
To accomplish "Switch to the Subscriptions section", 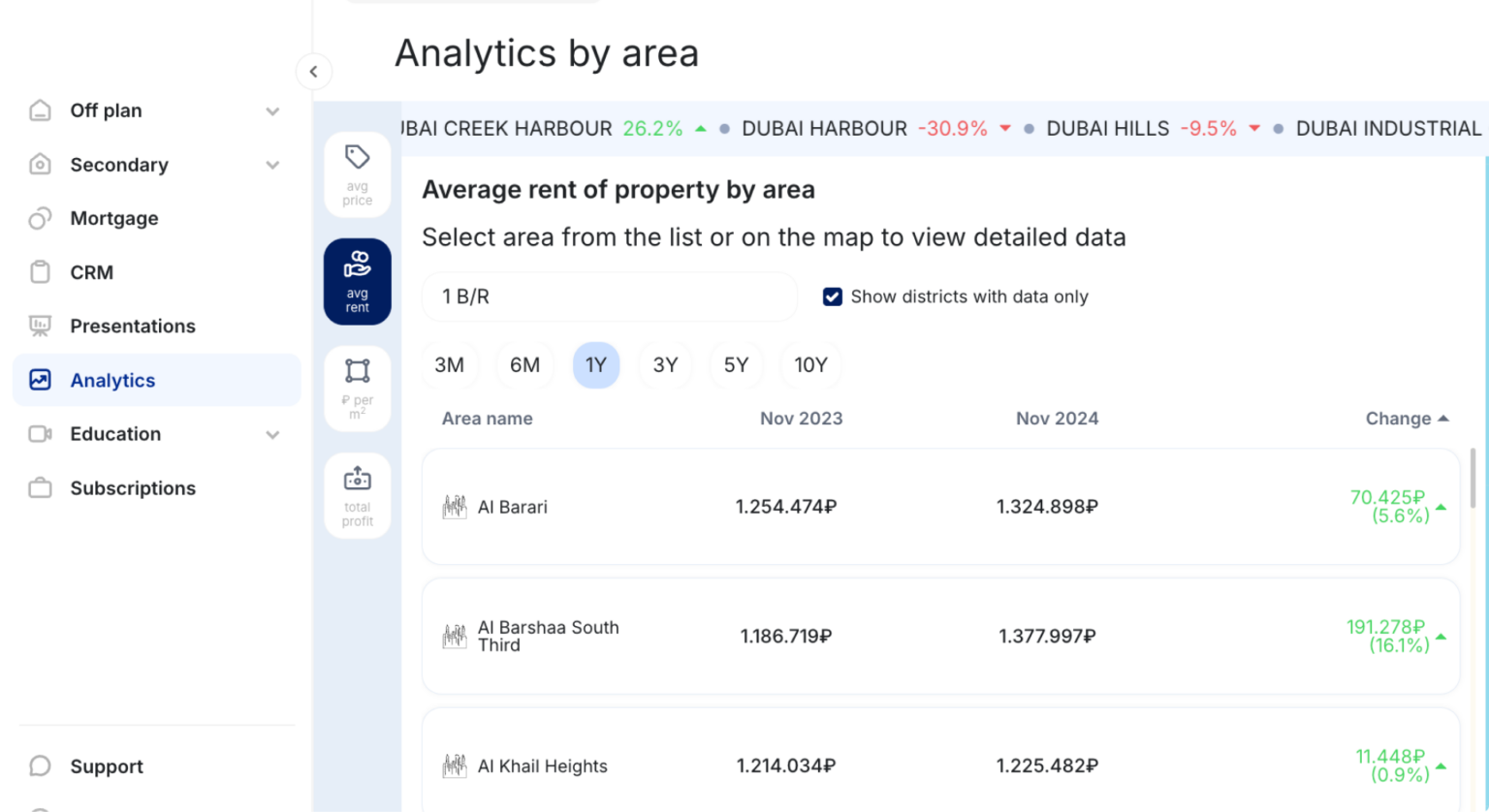I will pyautogui.click(x=133, y=487).
